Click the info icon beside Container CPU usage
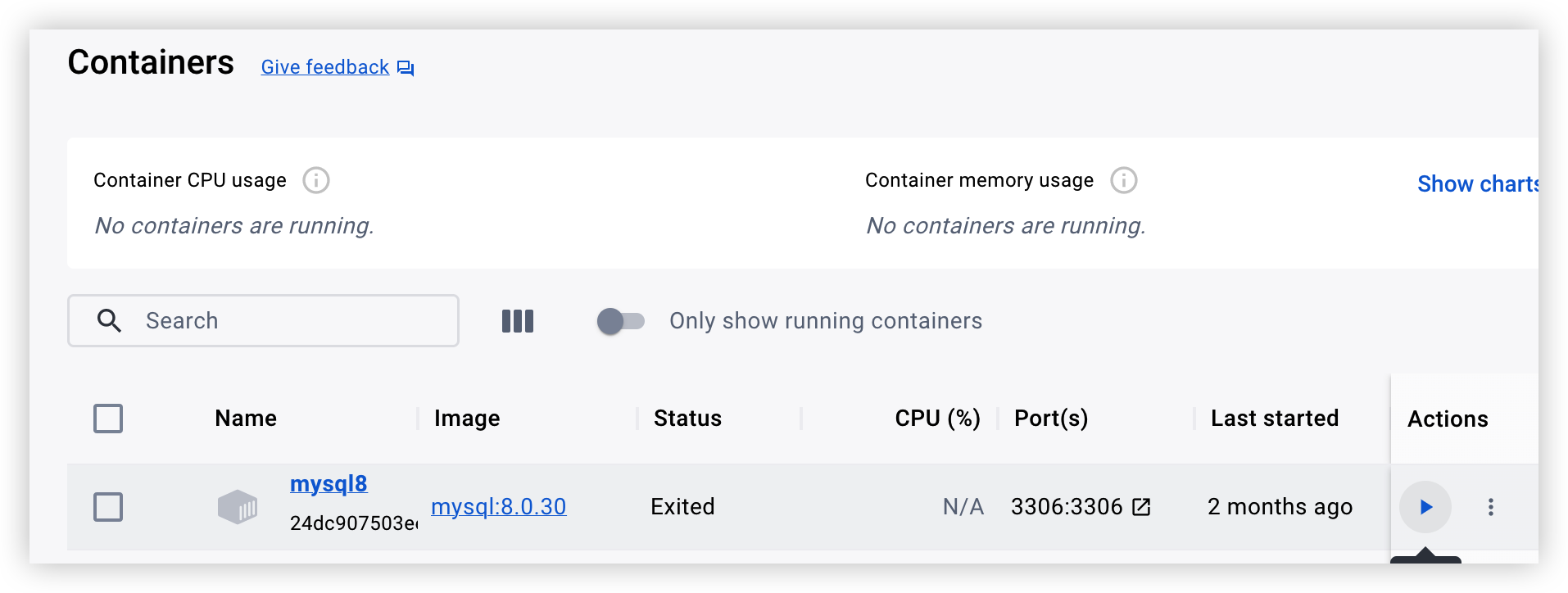 tap(316, 180)
